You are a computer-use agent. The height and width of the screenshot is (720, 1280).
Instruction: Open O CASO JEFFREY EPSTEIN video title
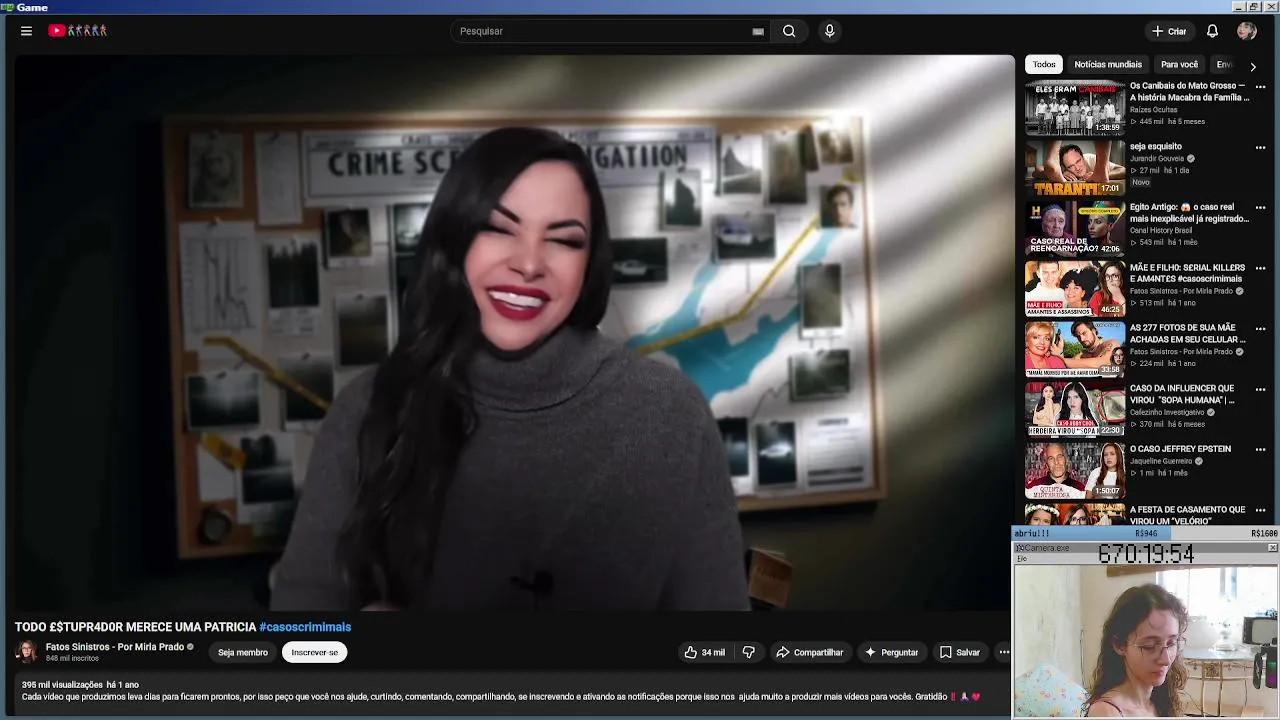click(1180, 449)
